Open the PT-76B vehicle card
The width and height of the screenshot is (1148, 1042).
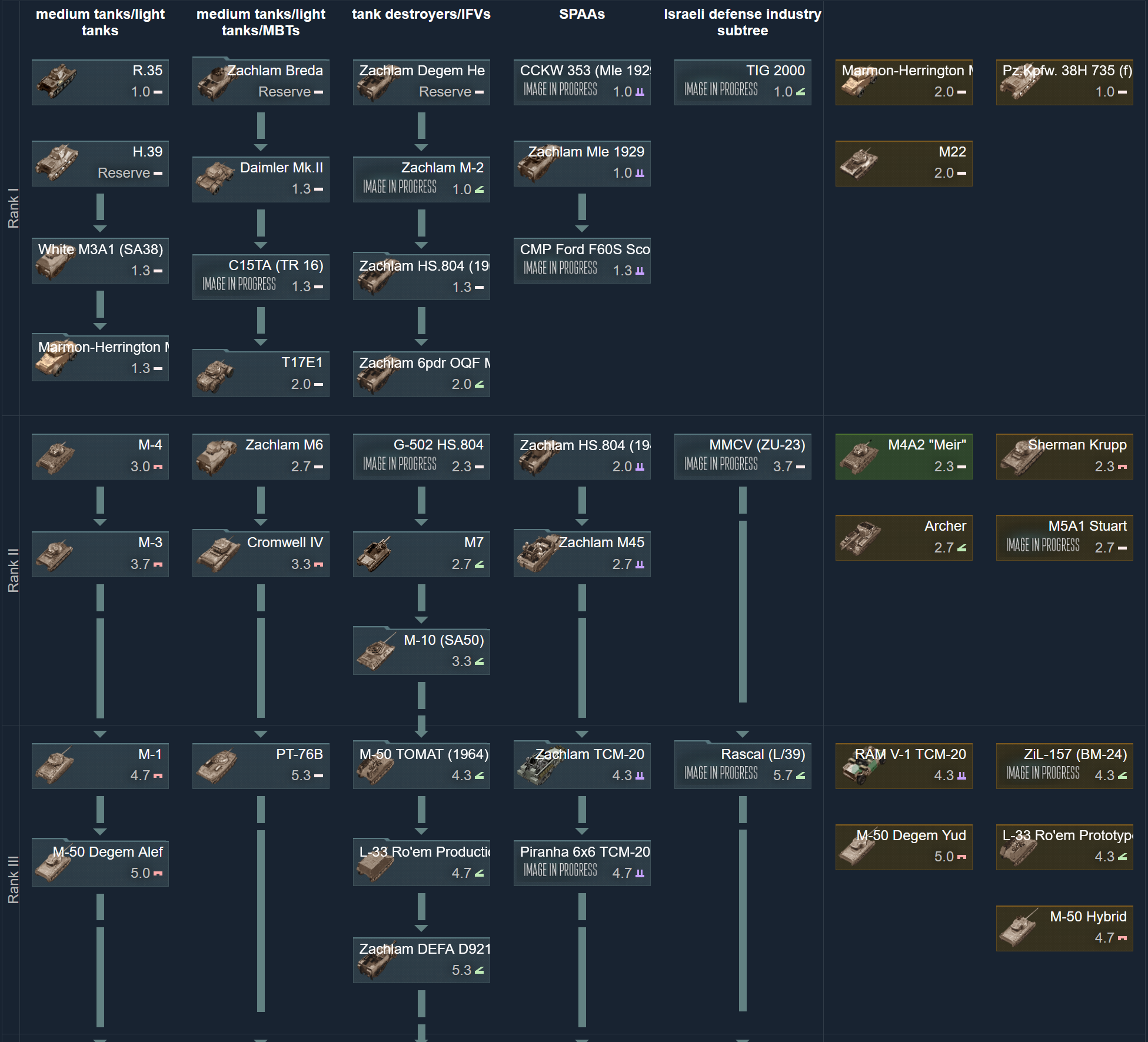pyautogui.click(x=261, y=765)
